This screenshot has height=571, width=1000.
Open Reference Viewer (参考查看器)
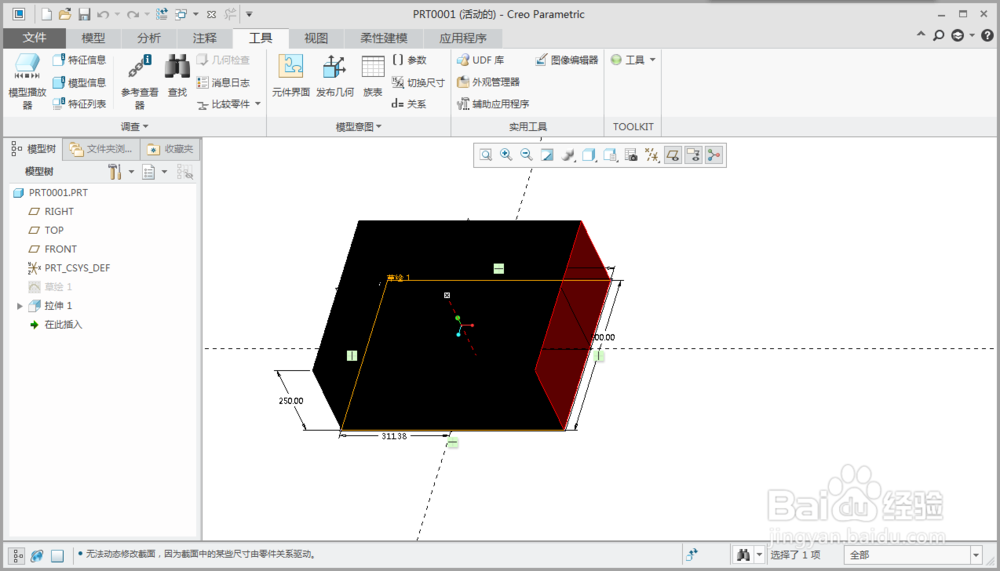[140, 82]
